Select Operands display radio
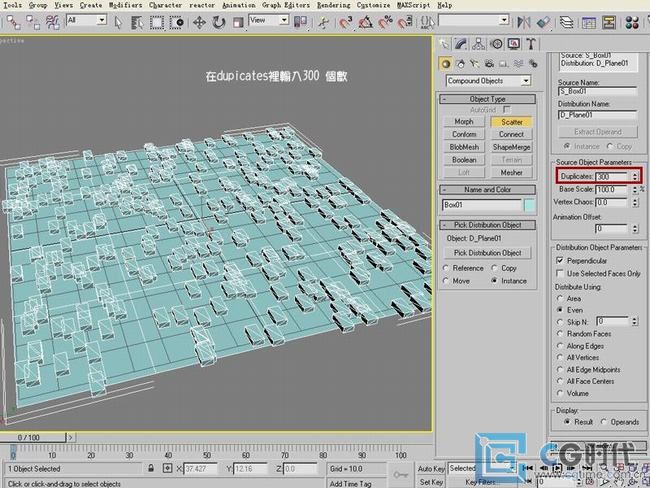 604,422
